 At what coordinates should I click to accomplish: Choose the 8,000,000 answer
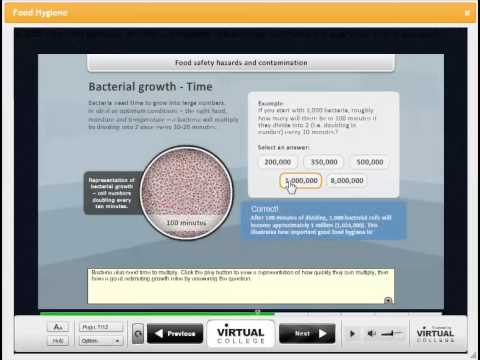[x=347, y=181]
